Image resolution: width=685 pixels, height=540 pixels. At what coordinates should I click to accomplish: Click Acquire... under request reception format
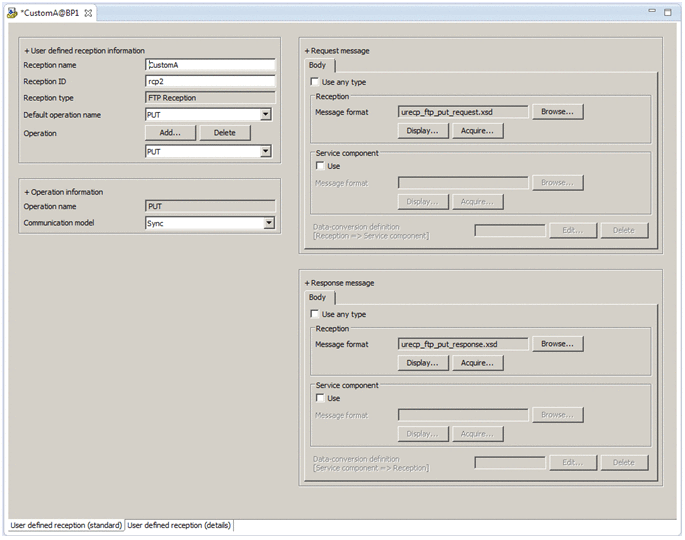click(x=477, y=130)
